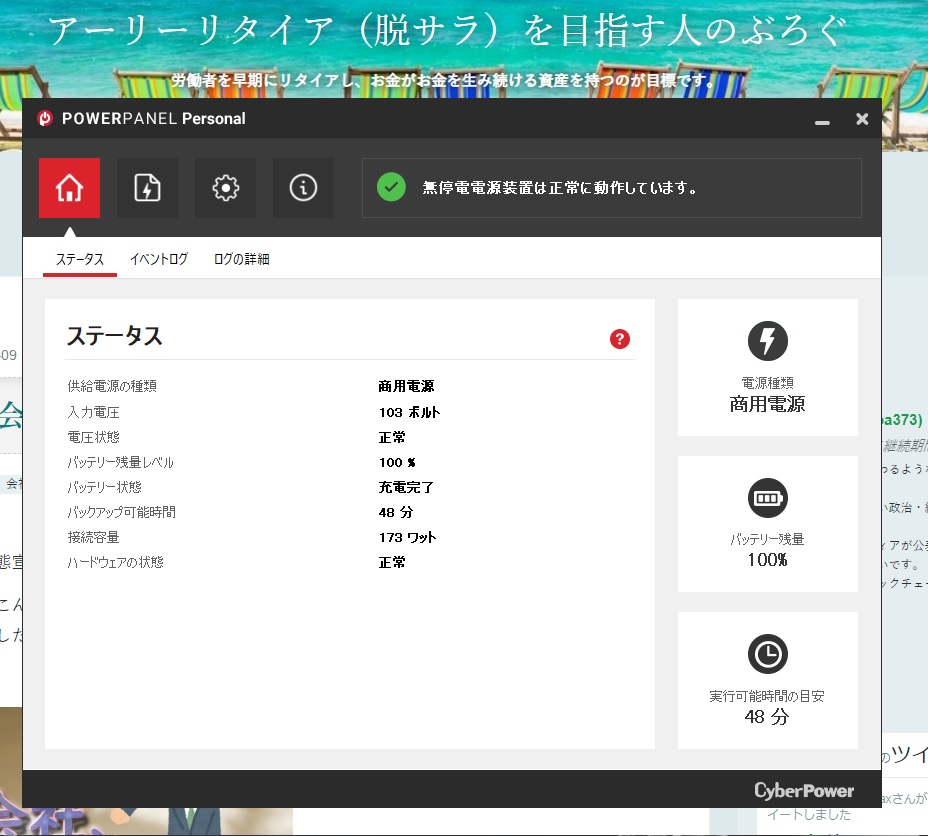Click the 173 ワット load value
Image resolution: width=928 pixels, height=836 pixels.
tap(408, 537)
